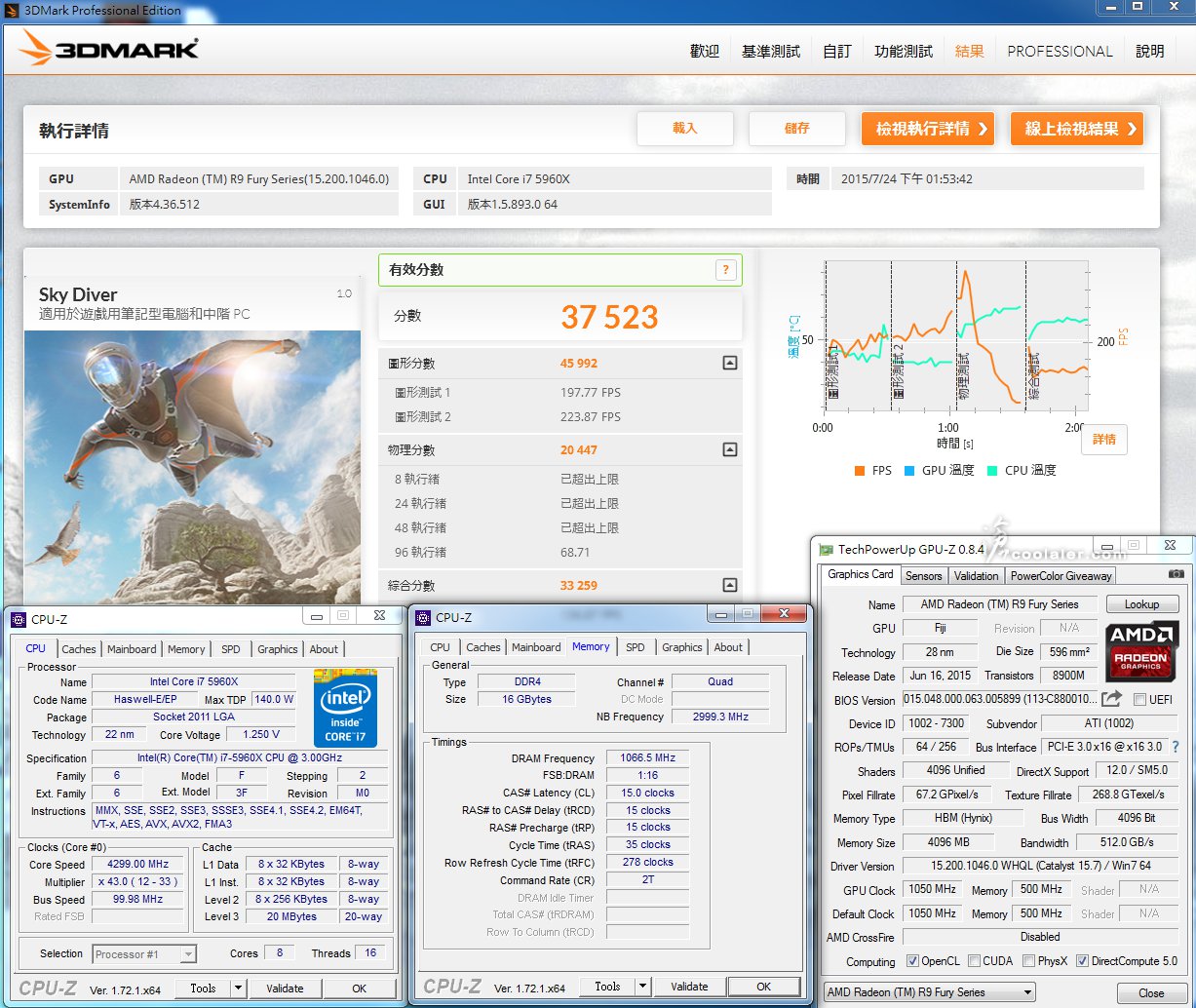Click the 223.87 FPS result for 圖形測試 2
1196x1008 pixels.
point(590,417)
